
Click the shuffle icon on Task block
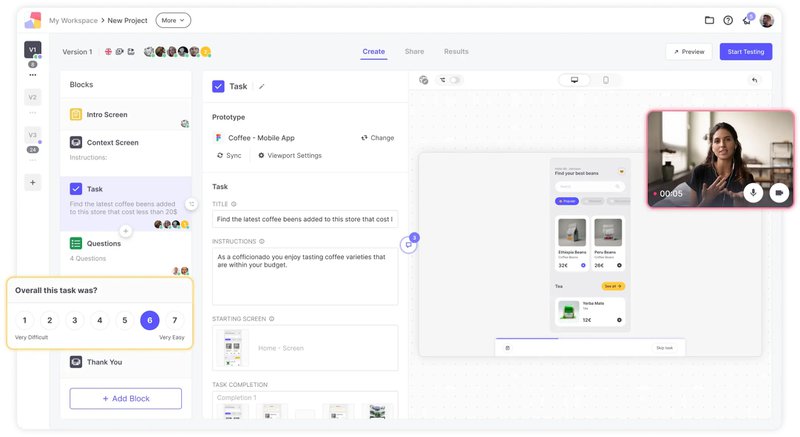[x=192, y=204]
